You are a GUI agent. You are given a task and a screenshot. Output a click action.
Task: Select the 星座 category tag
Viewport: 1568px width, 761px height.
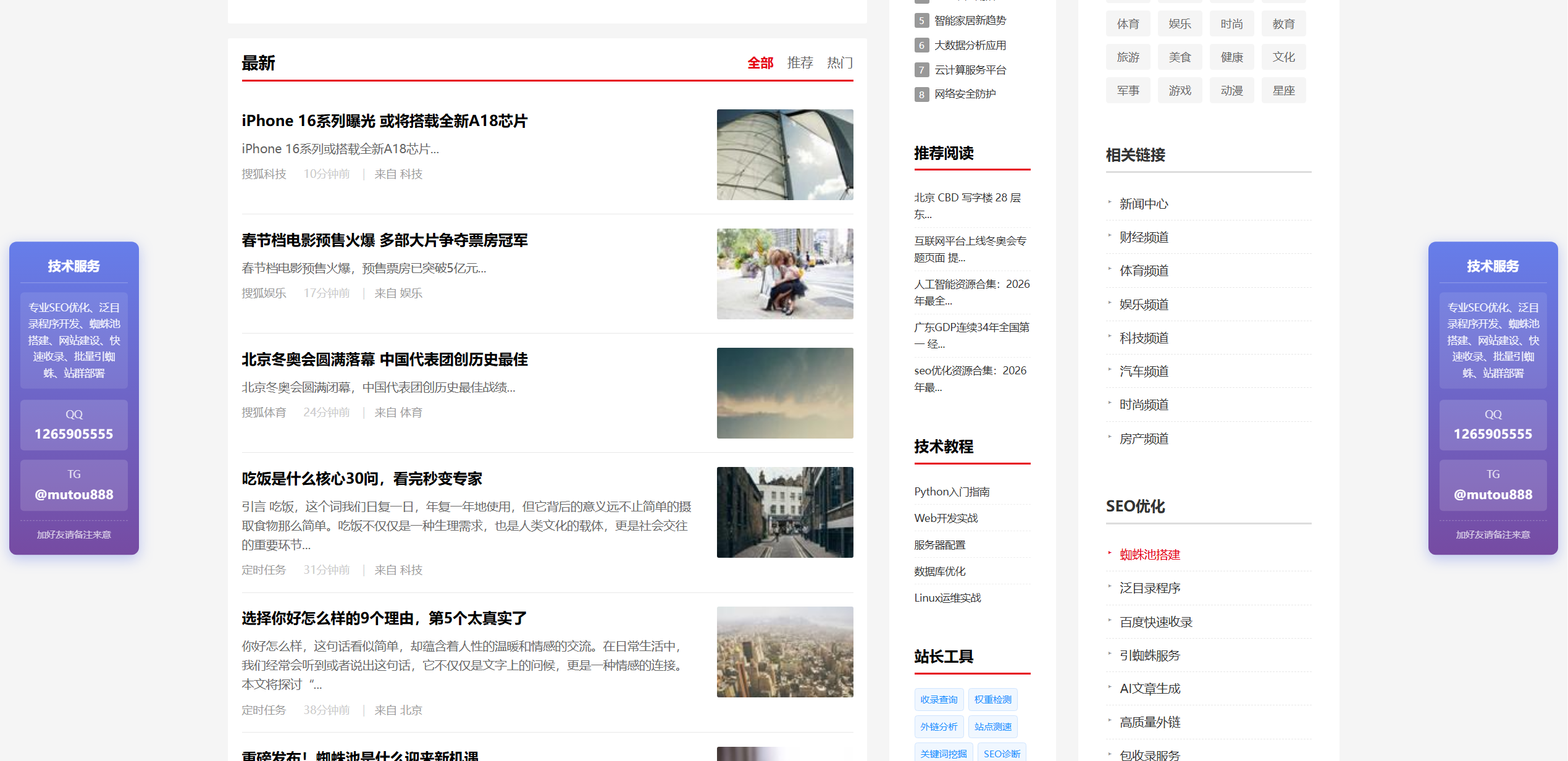pos(1283,90)
